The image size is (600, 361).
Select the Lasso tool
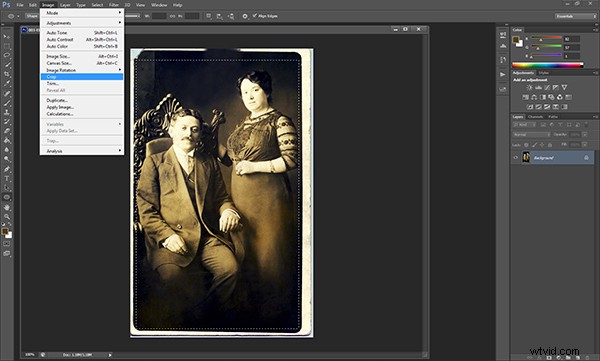[x=7, y=56]
